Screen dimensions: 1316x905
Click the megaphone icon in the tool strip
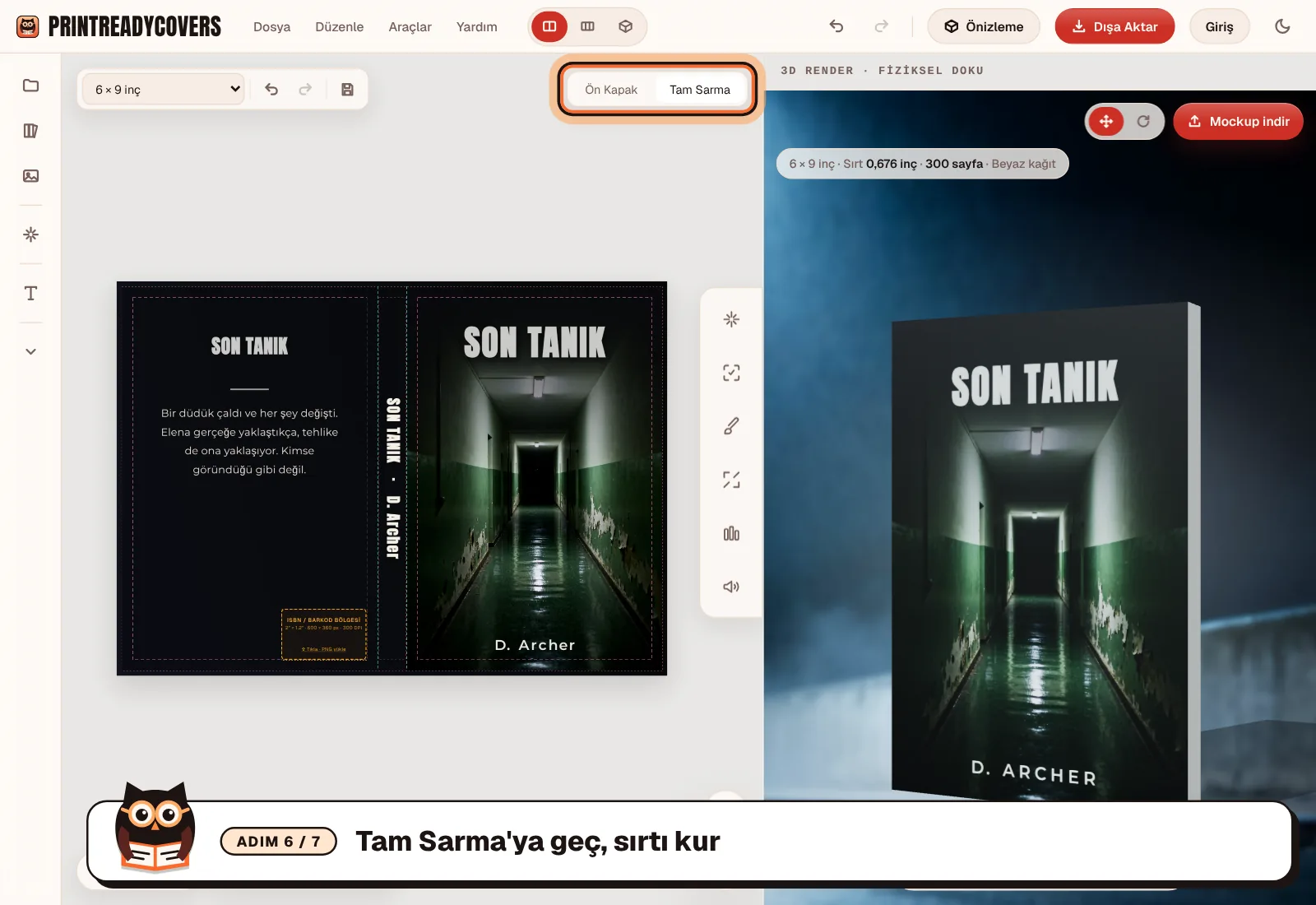[x=731, y=587]
